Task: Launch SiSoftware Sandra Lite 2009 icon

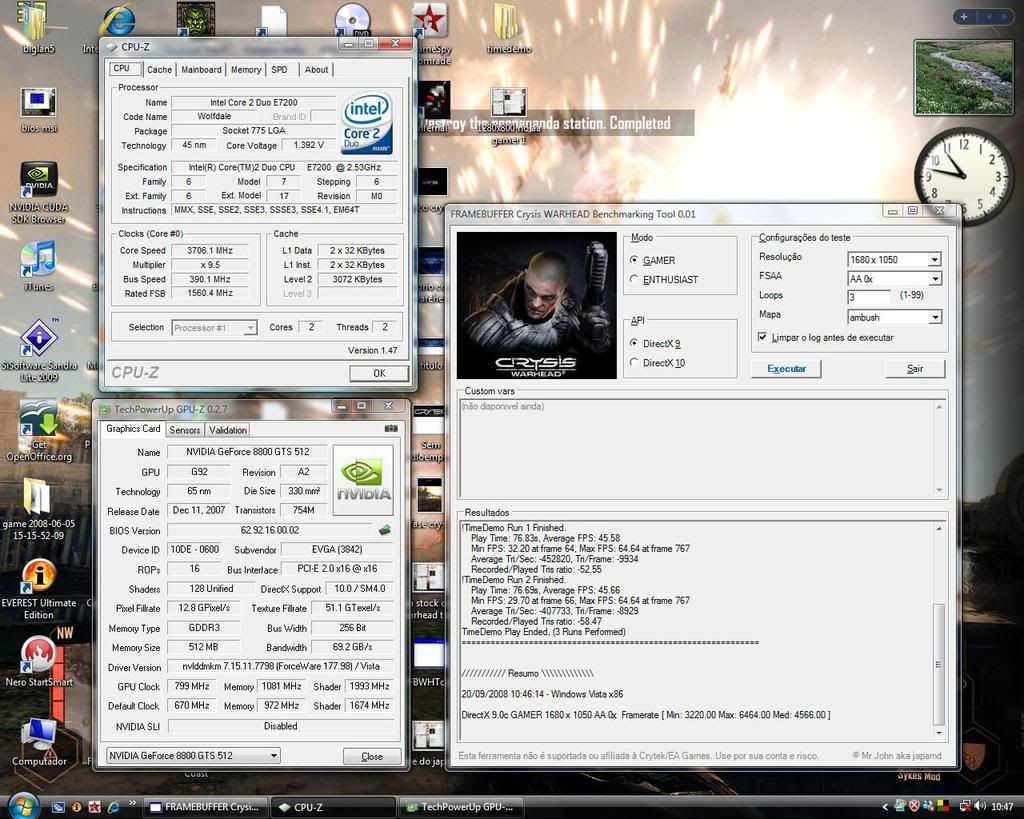Action: pyautogui.click(x=39, y=349)
